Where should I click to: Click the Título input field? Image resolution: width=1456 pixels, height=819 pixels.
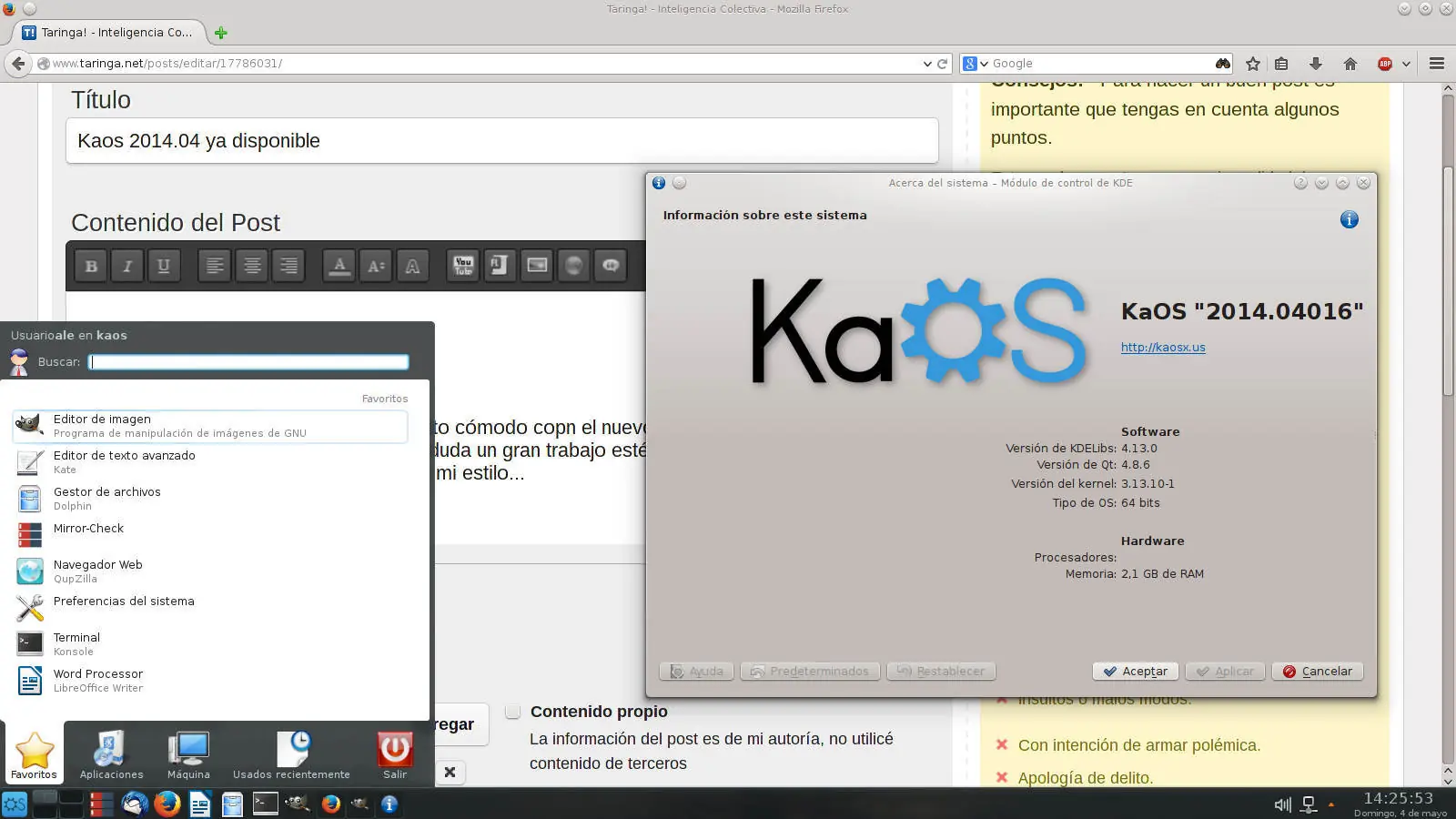(501, 141)
